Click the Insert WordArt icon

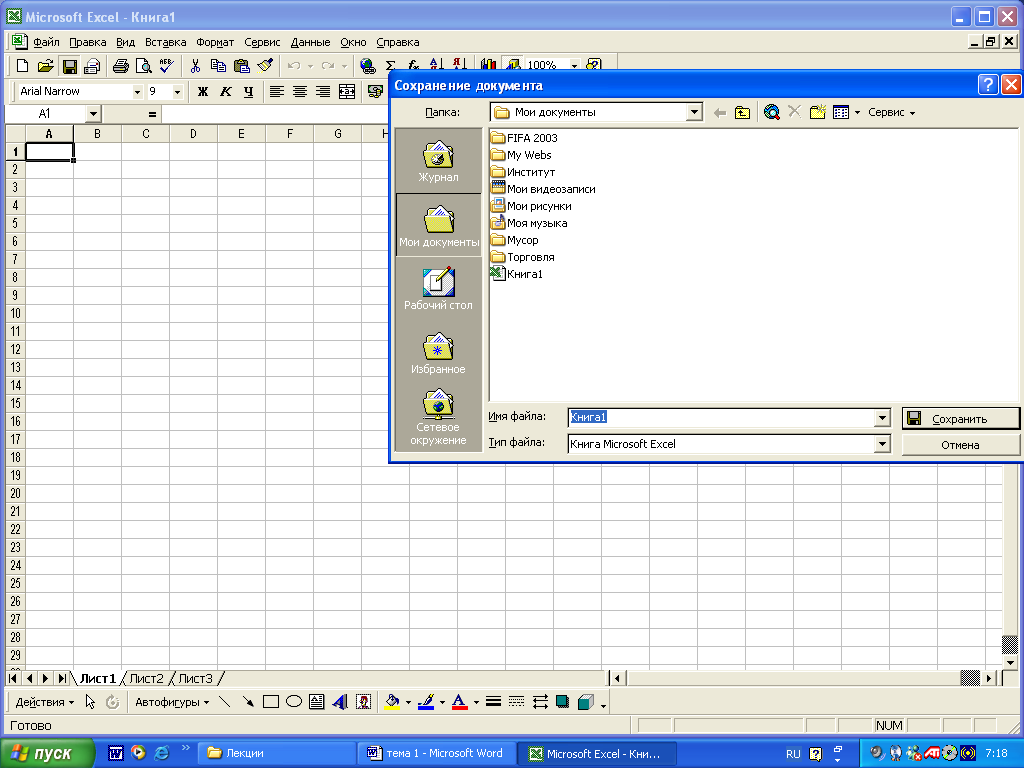click(340, 702)
